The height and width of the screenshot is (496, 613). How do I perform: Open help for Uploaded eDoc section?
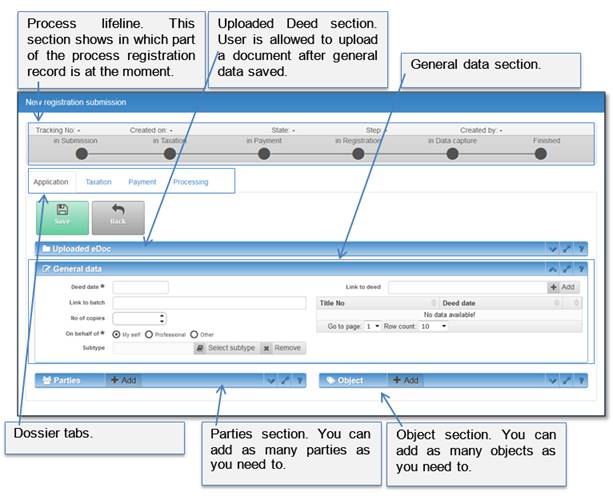coord(581,247)
